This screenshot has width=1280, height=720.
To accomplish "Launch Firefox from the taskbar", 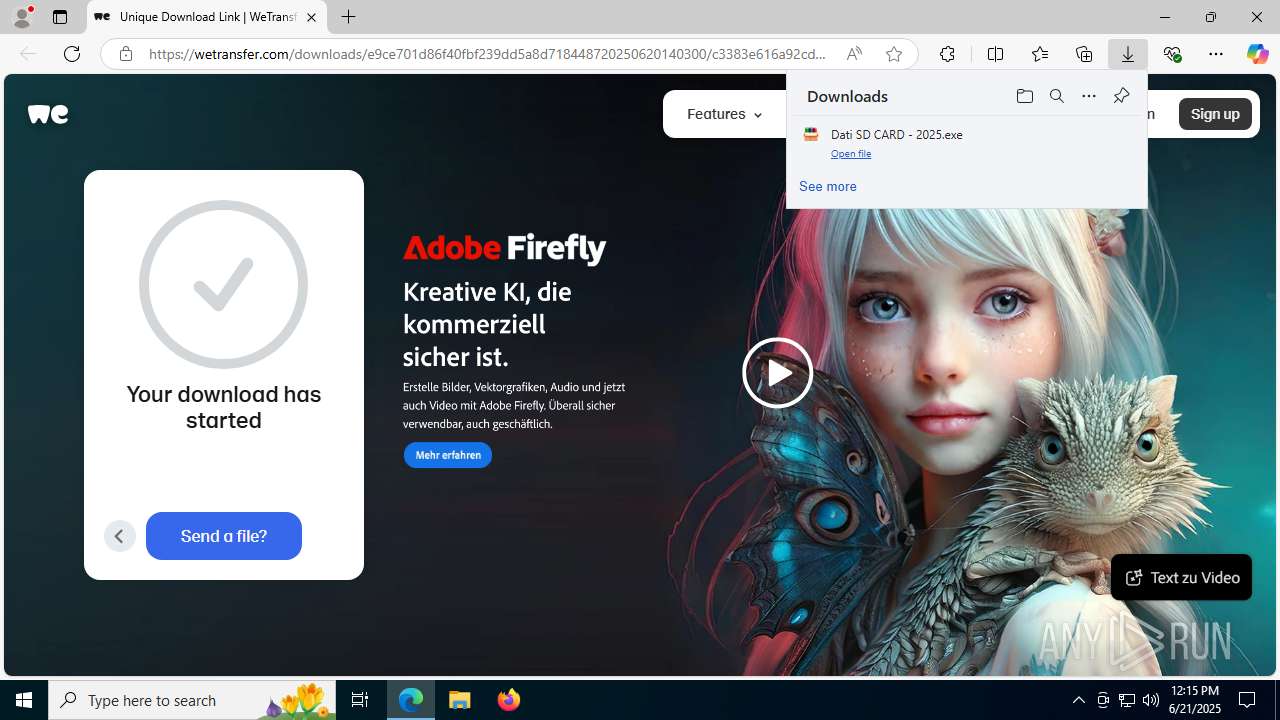I will (509, 700).
